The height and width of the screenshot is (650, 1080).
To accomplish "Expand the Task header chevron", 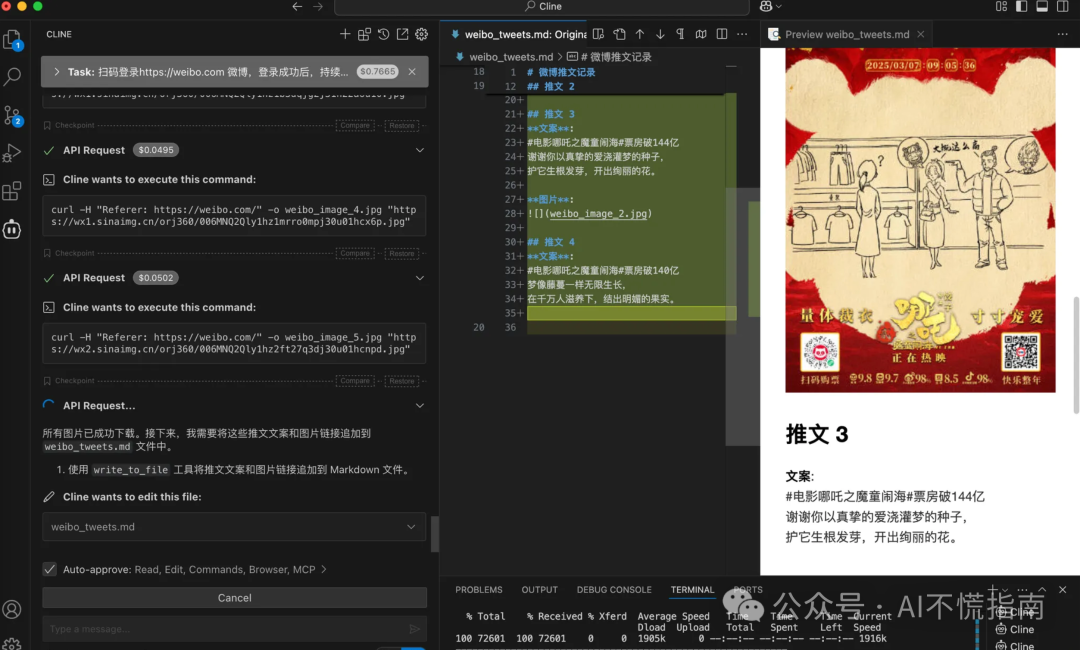I will click(x=56, y=72).
